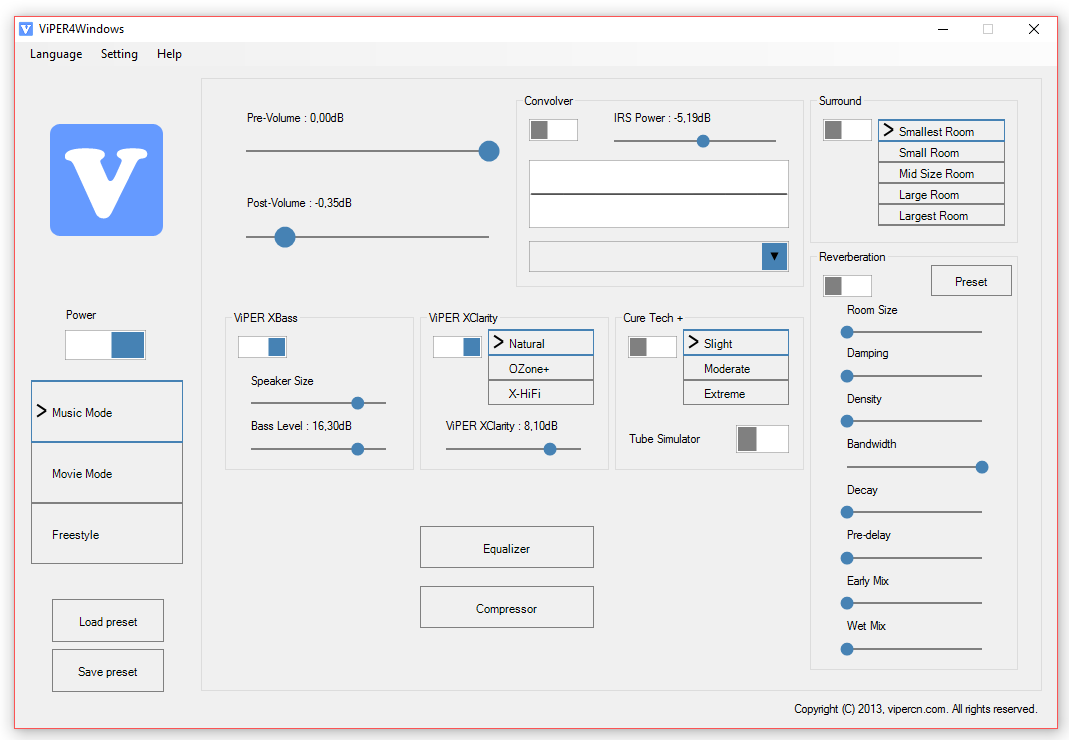Click the Early Mix slider handle
1069x740 pixels.
click(847, 603)
